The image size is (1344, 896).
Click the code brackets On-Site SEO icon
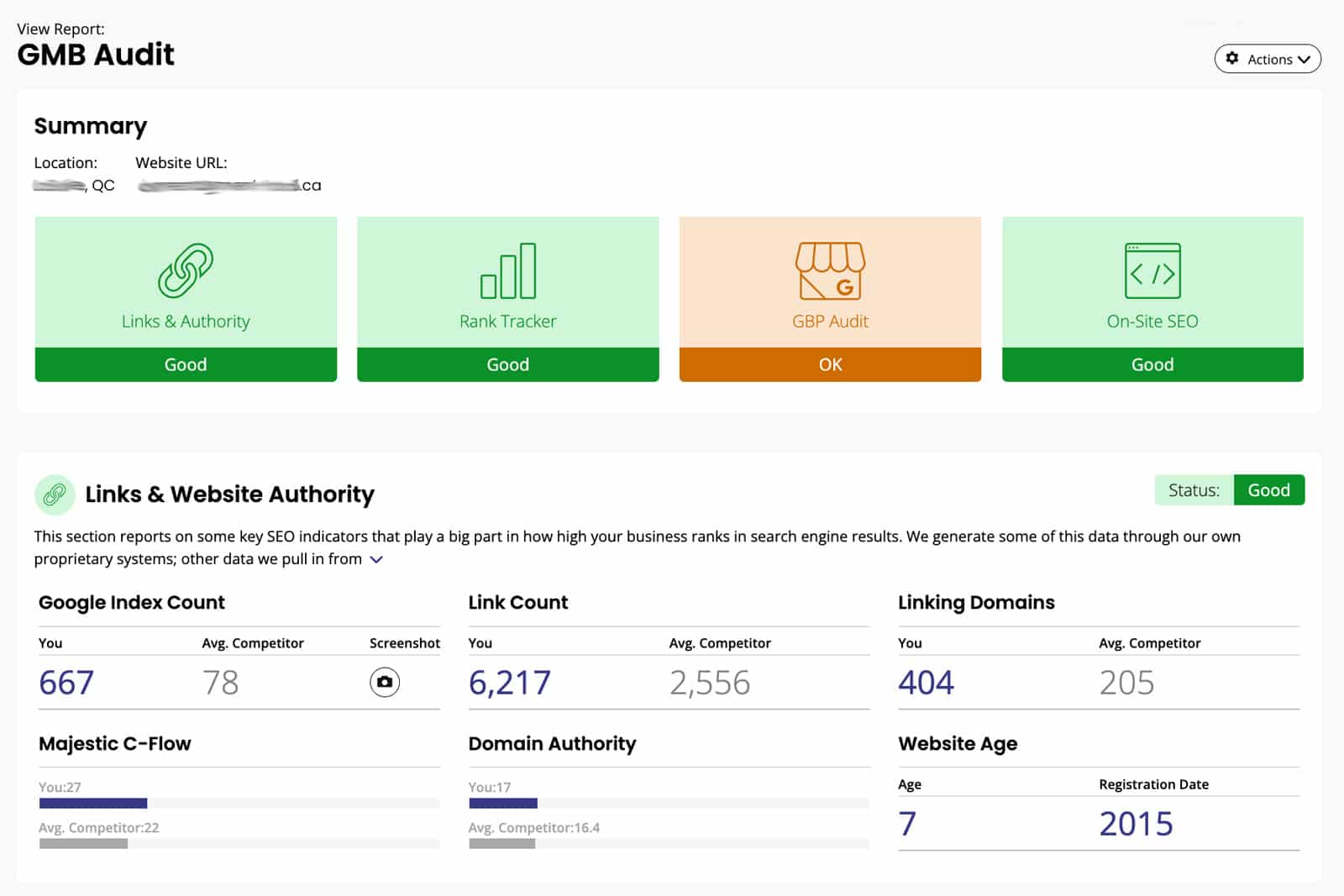click(1152, 270)
